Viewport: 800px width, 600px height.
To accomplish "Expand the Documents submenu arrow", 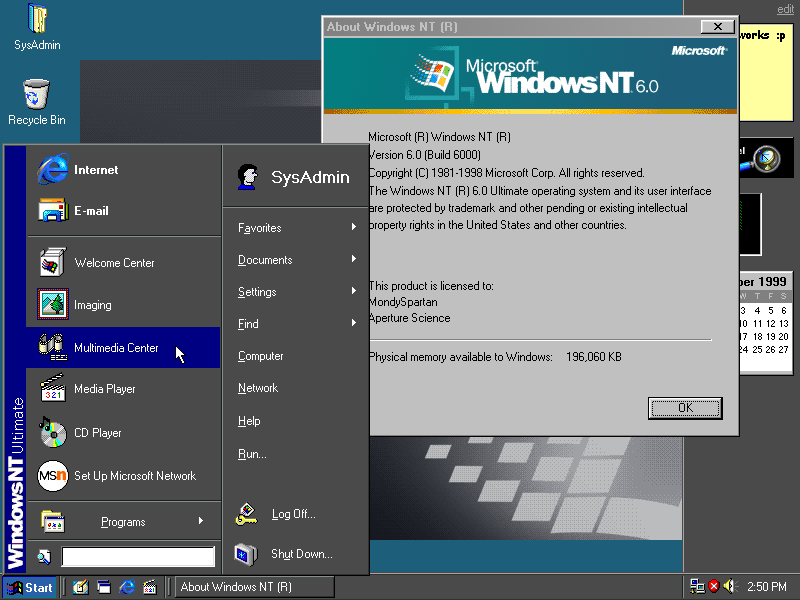I will click(x=354, y=259).
